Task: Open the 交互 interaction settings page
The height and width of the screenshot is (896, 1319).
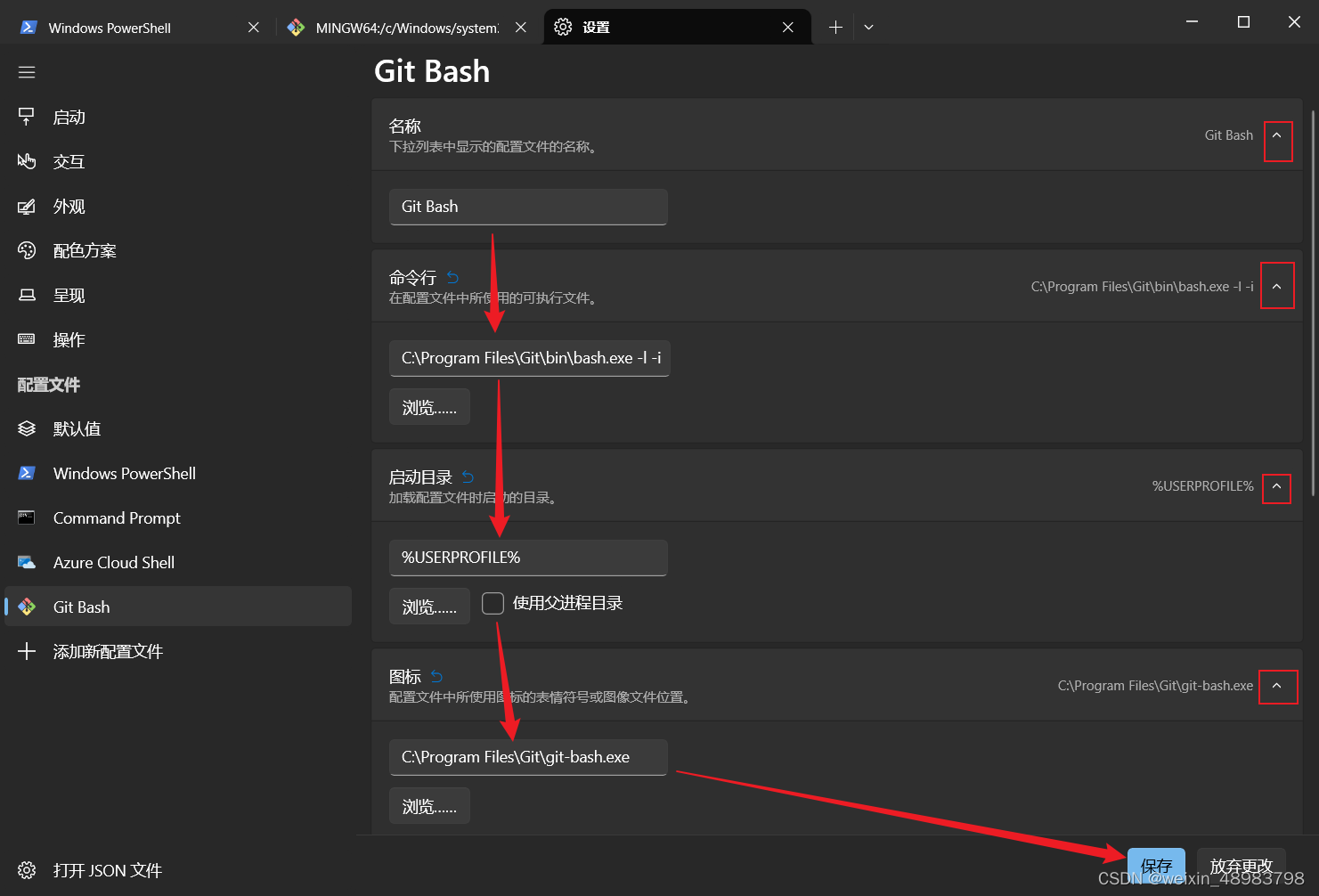Action: 178,161
